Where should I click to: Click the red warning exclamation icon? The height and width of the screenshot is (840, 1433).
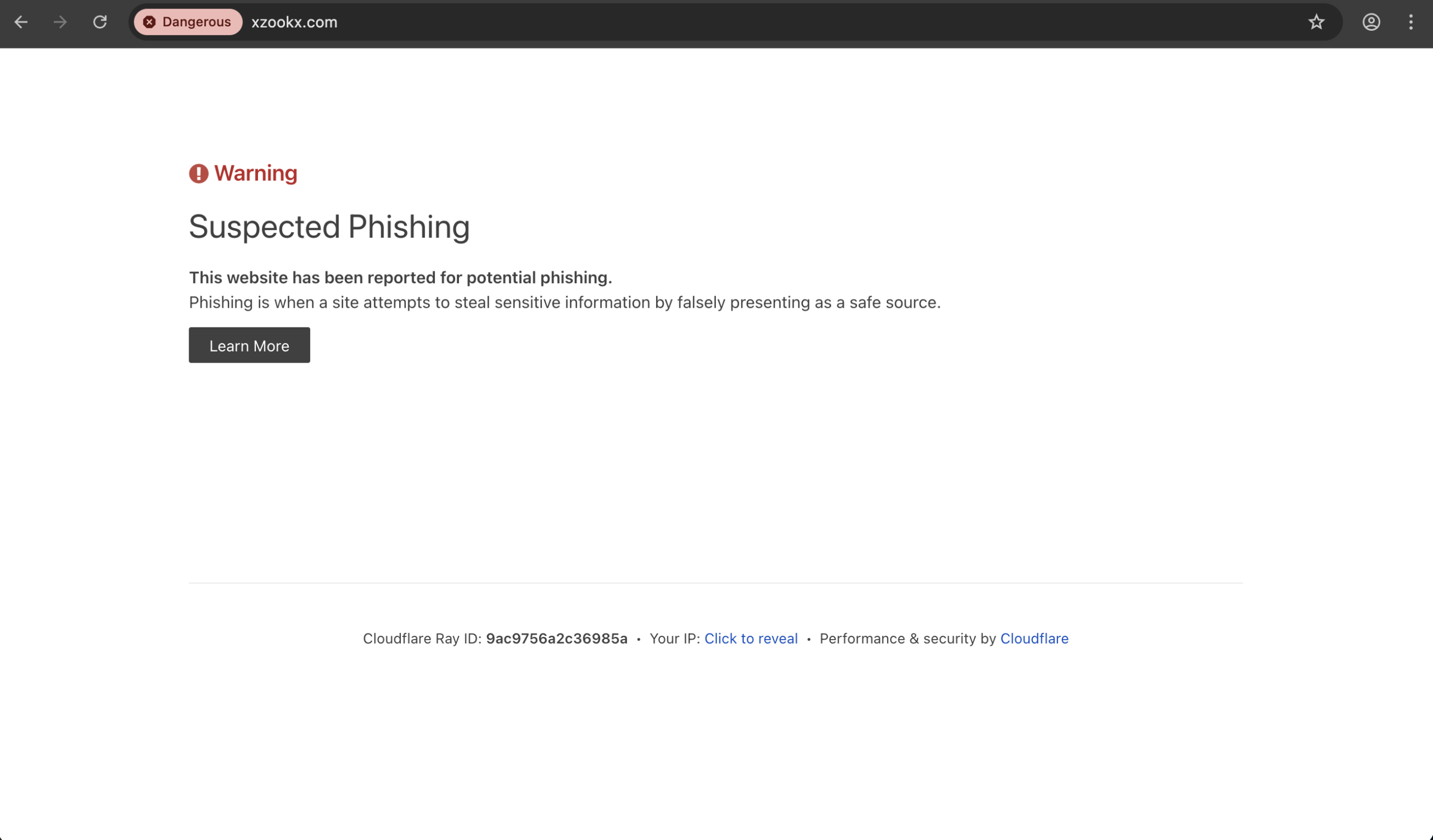pos(198,174)
